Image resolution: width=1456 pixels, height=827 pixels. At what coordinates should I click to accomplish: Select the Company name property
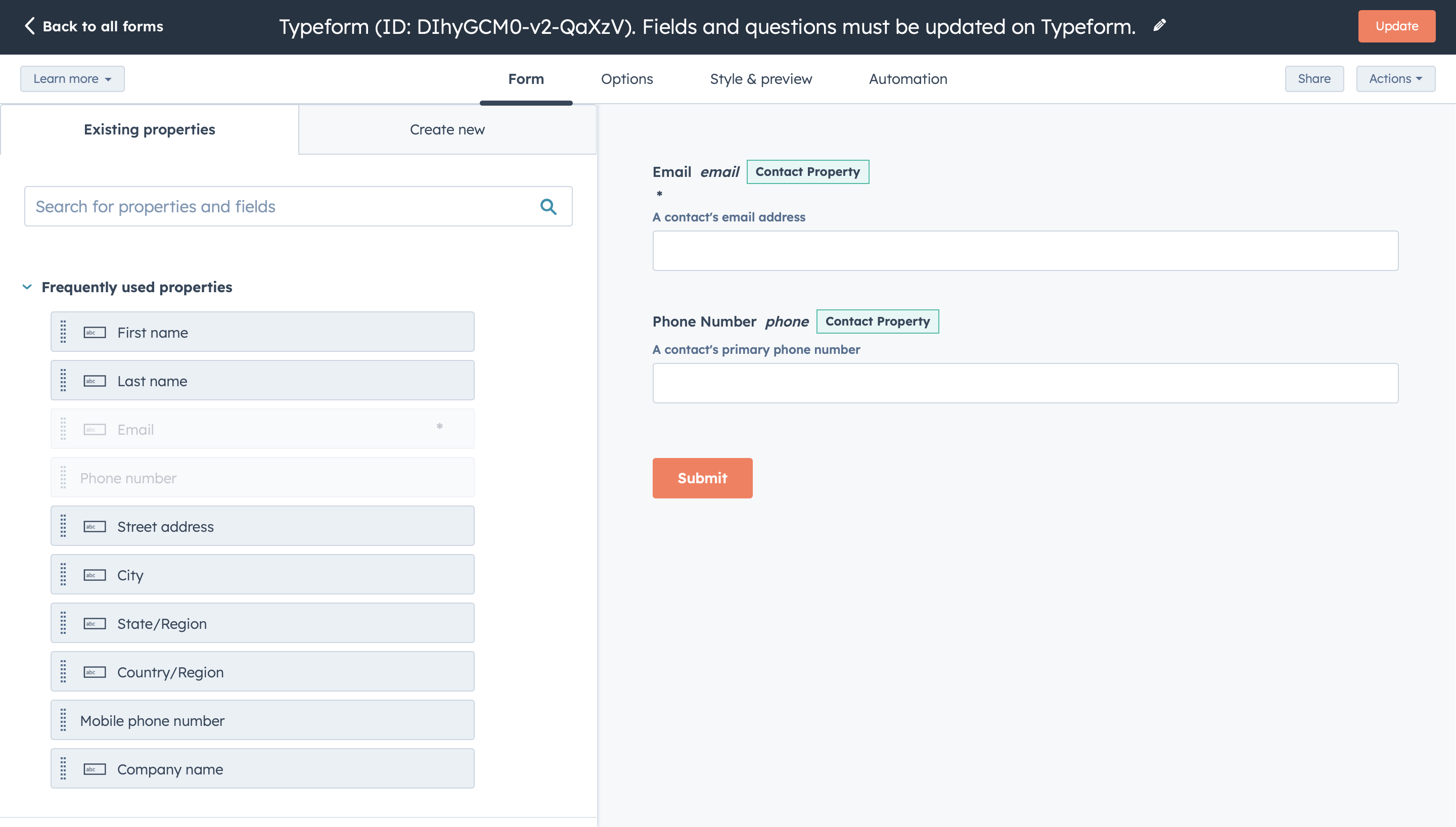click(x=262, y=768)
